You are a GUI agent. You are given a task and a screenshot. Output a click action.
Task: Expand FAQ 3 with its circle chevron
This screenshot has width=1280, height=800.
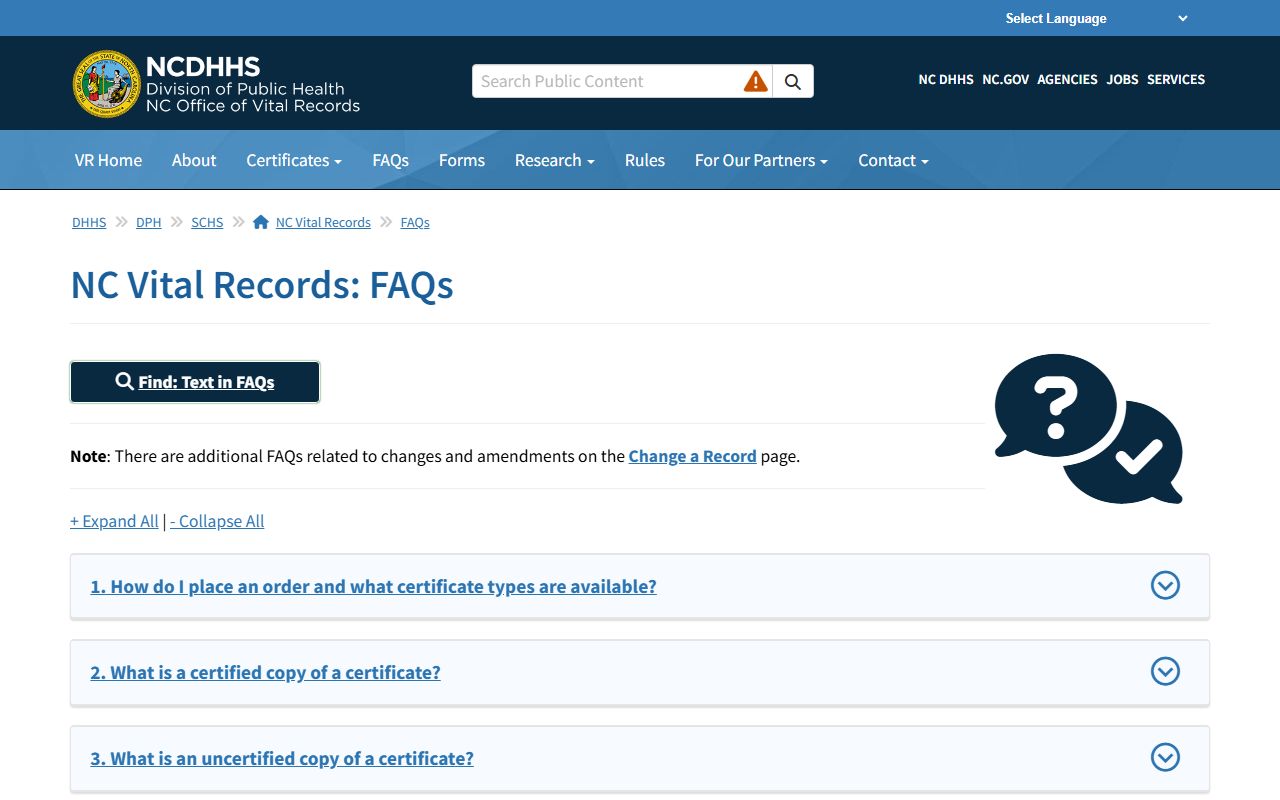click(x=1165, y=757)
